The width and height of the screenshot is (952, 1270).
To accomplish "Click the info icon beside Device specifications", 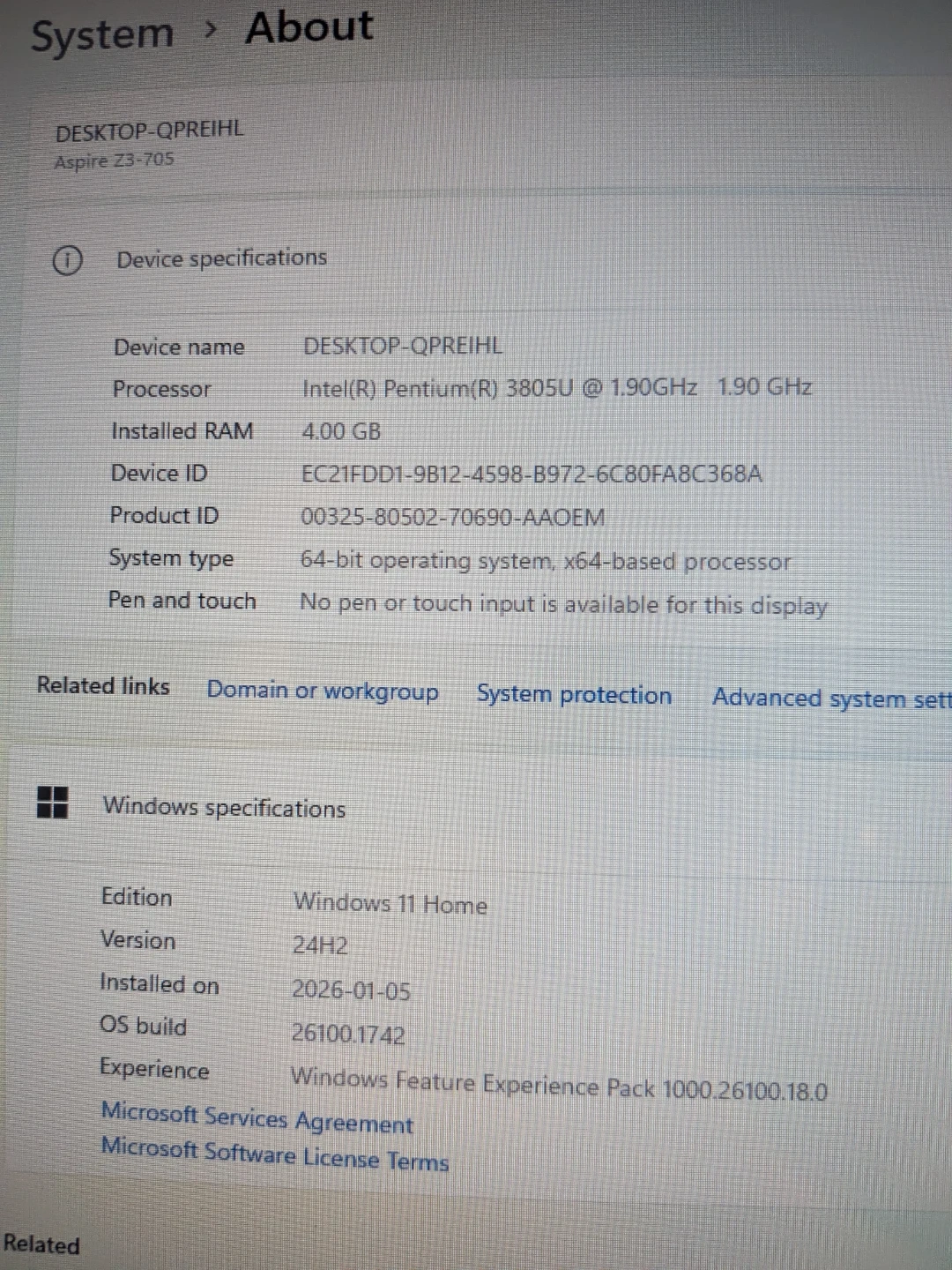I will click(x=68, y=260).
